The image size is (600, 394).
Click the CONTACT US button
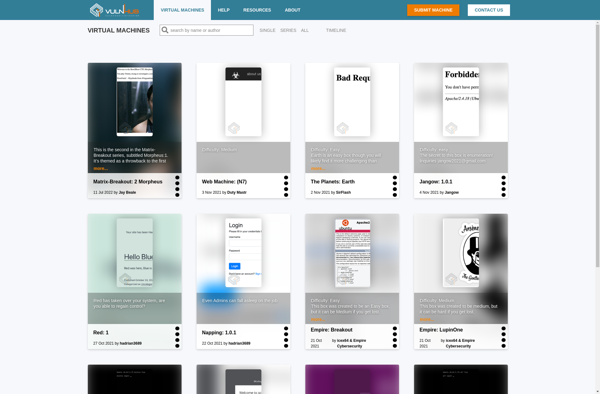(489, 10)
